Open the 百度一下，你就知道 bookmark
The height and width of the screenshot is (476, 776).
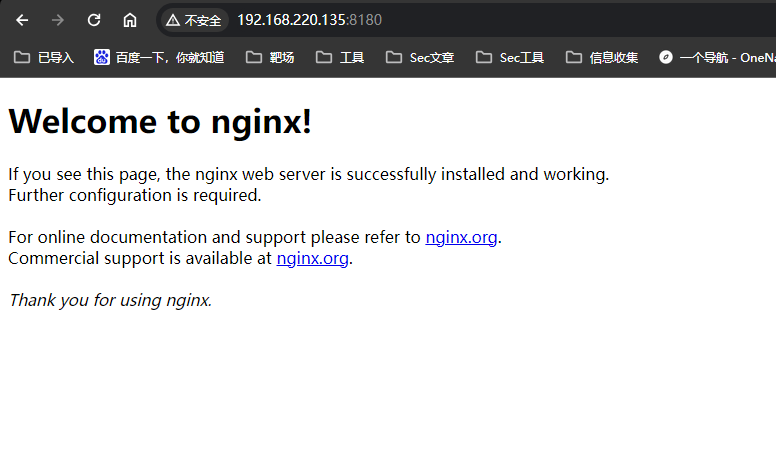(x=159, y=57)
